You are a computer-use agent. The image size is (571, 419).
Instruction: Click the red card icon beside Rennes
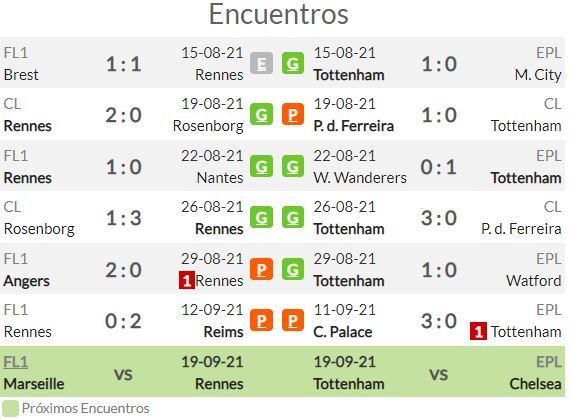tap(187, 280)
